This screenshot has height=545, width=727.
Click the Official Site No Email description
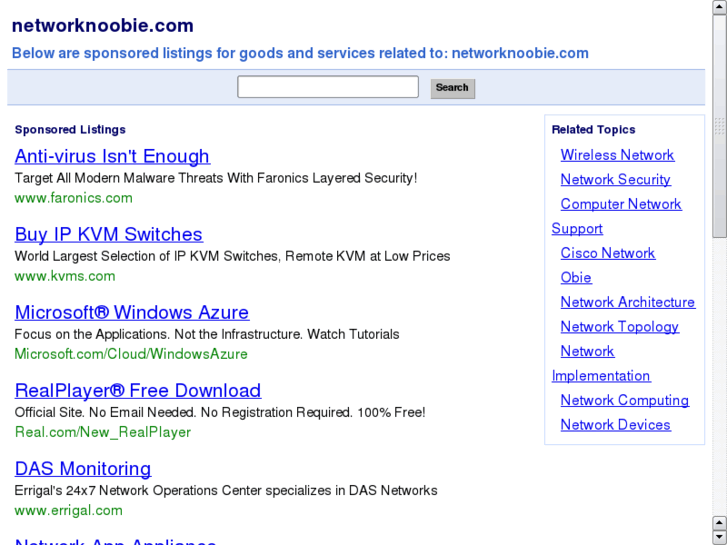tap(220, 412)
